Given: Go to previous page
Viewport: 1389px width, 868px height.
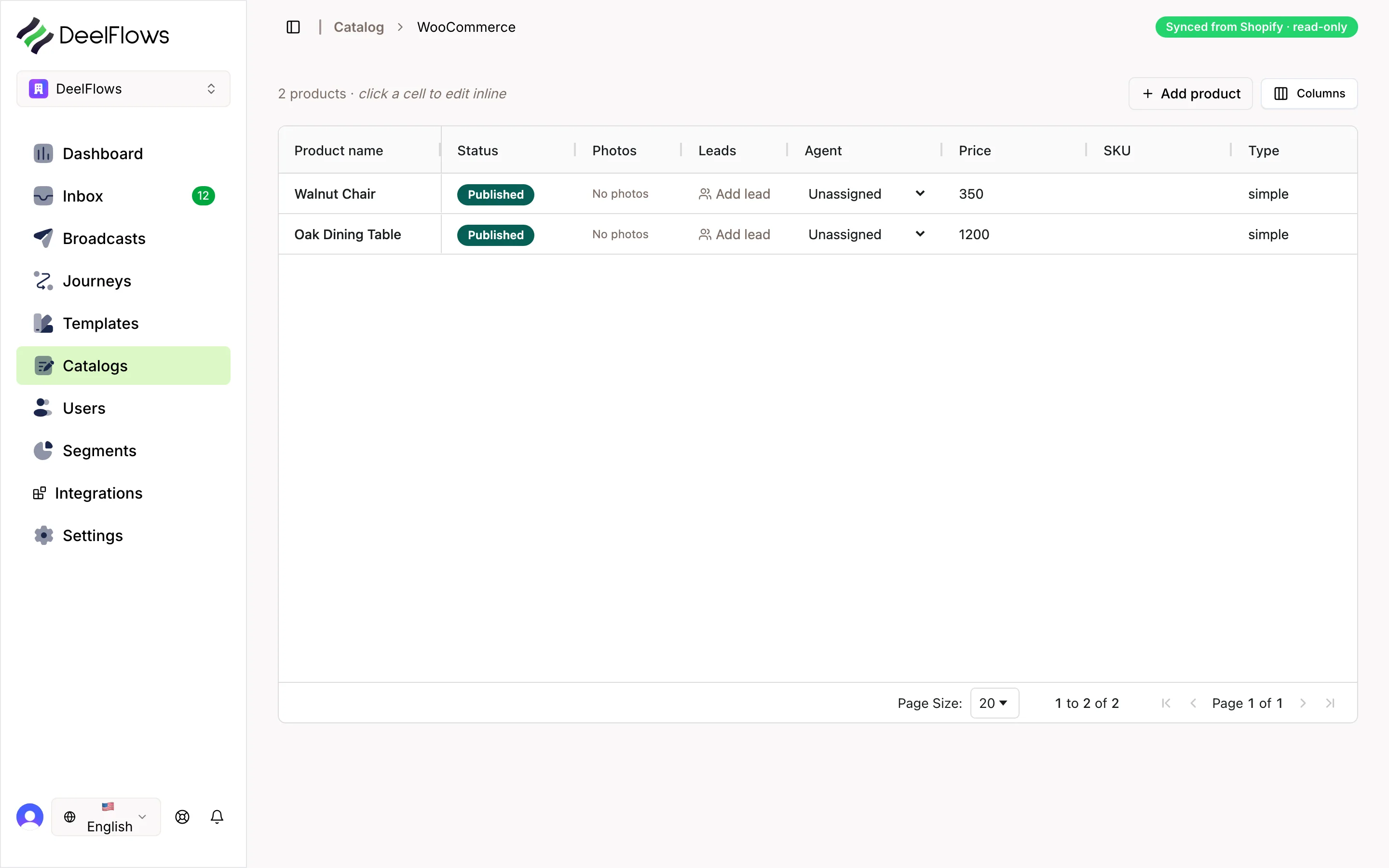Looking at the screenshot, I should (x=1193, y=703).
